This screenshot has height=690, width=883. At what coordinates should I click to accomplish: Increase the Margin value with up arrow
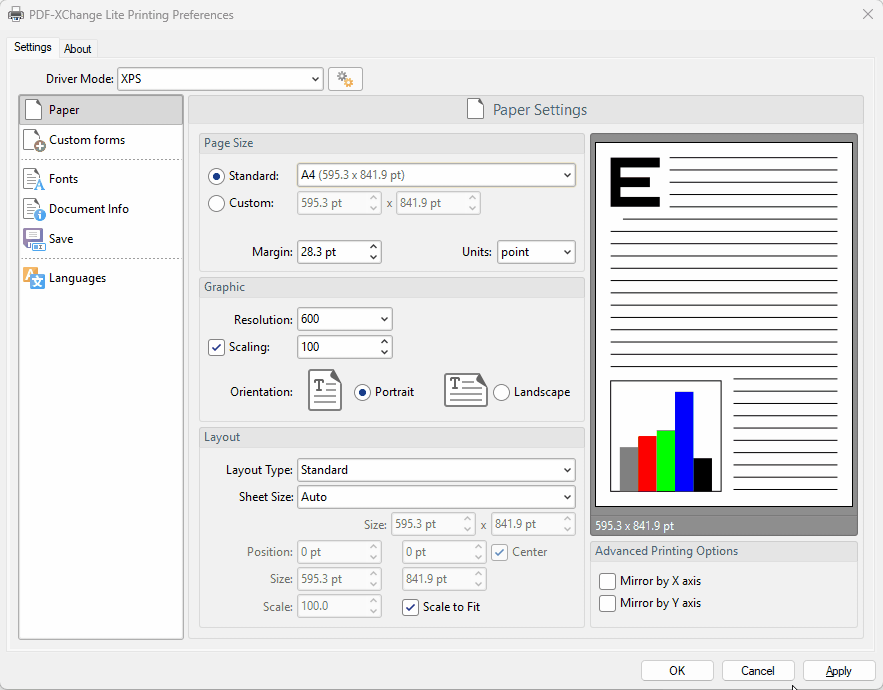pyautogui.click(x=374, y=246)
